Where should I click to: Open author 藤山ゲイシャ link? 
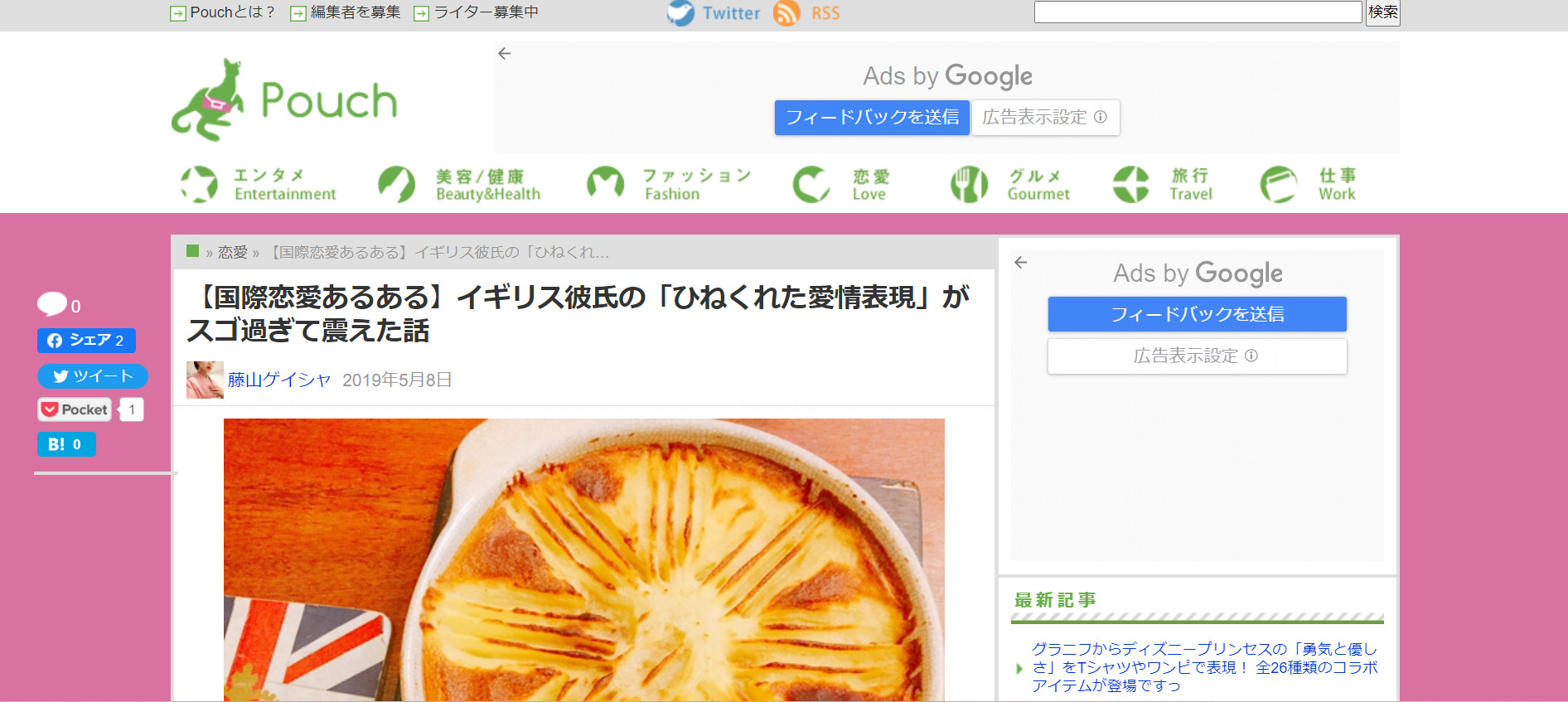[279, 380]
